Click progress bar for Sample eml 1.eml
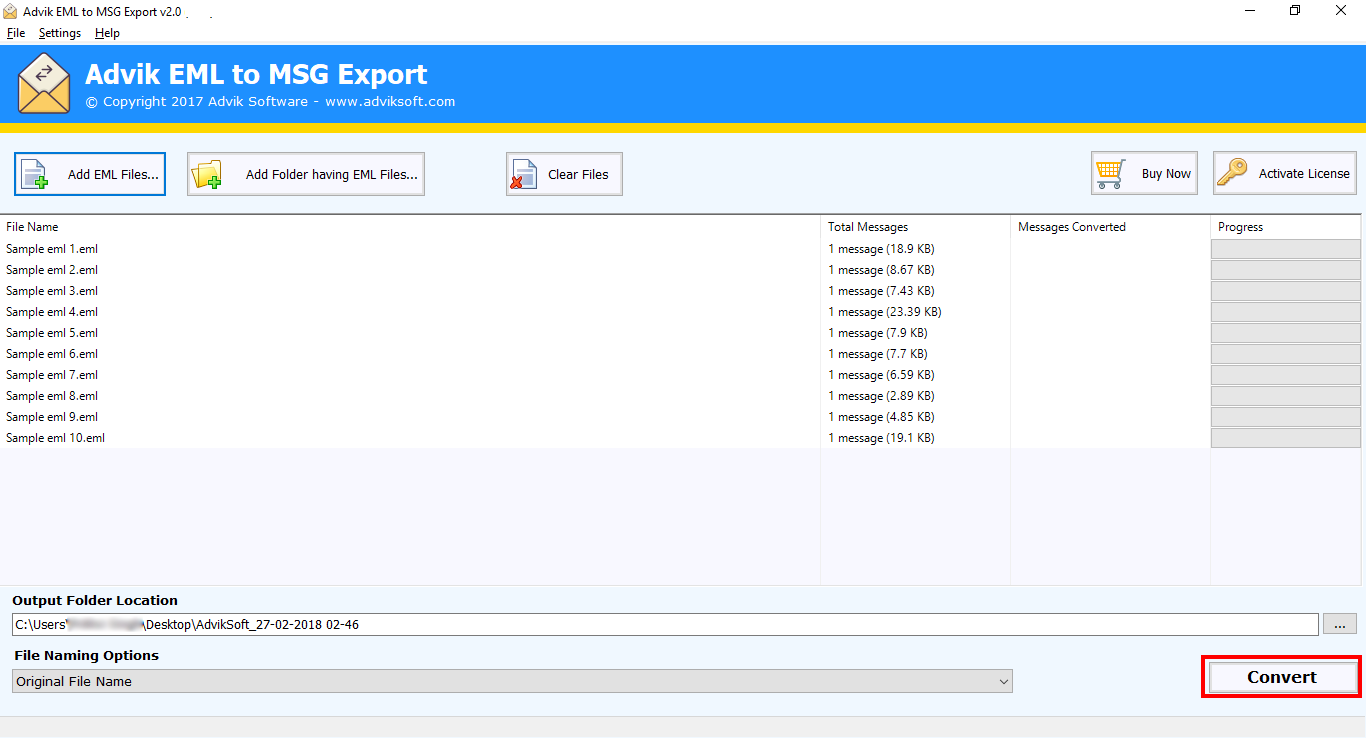Viewport: 1366px width, 738px height. point(1286,249)
